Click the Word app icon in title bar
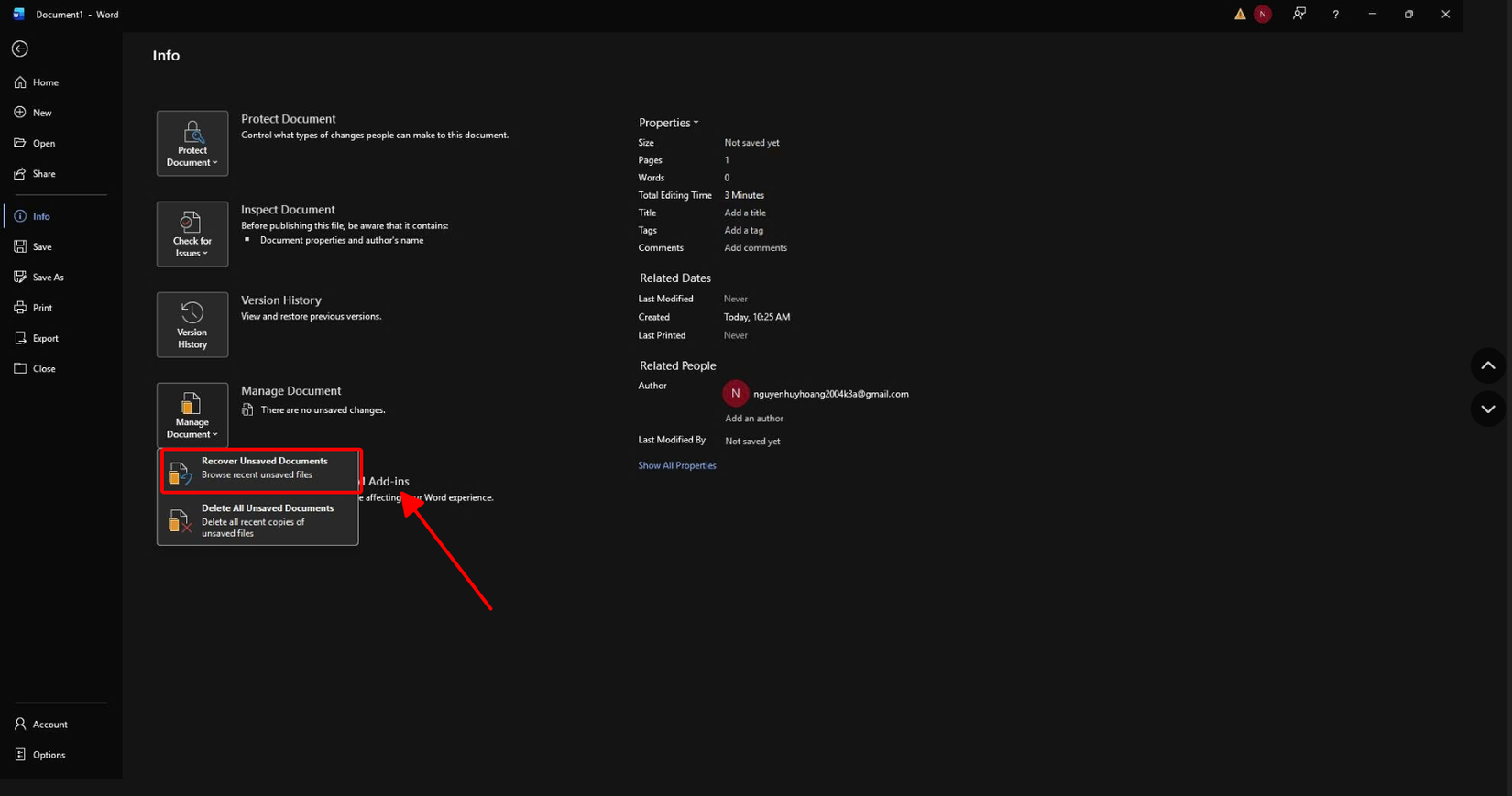This screenshot has width=1512, height=796. [x=18, y=15]
